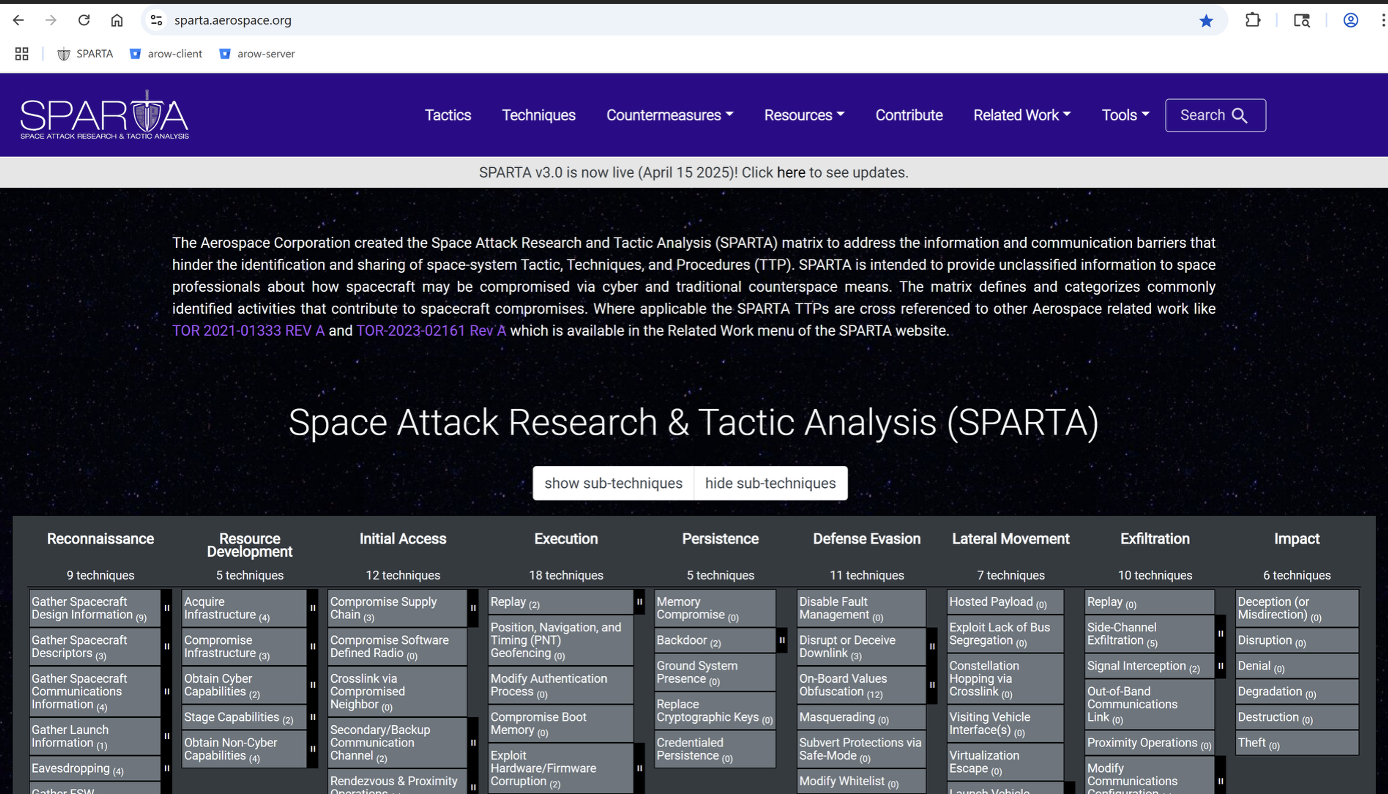Image resolution: width=1388 pixels, height=794 pixels.
Task: Open TOR 2021-01333 REV A link
Action: (248, 330)
